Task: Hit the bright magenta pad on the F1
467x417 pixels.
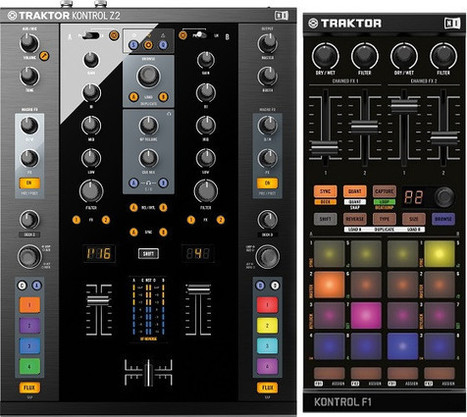Action: pos(366,315)
